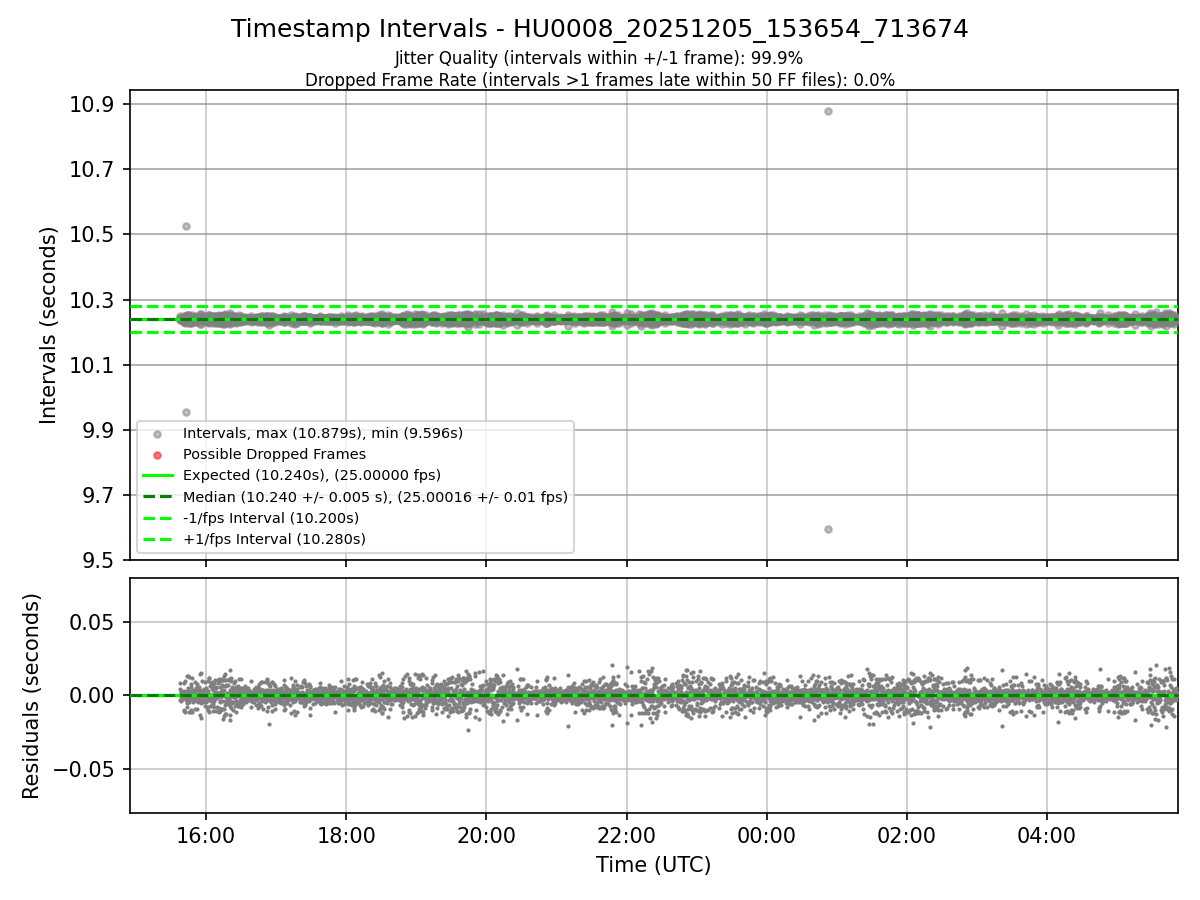Click legend entry 'Possible Dropped Frames'
The height and width of the screenshot is (900, 1200).
274,454
